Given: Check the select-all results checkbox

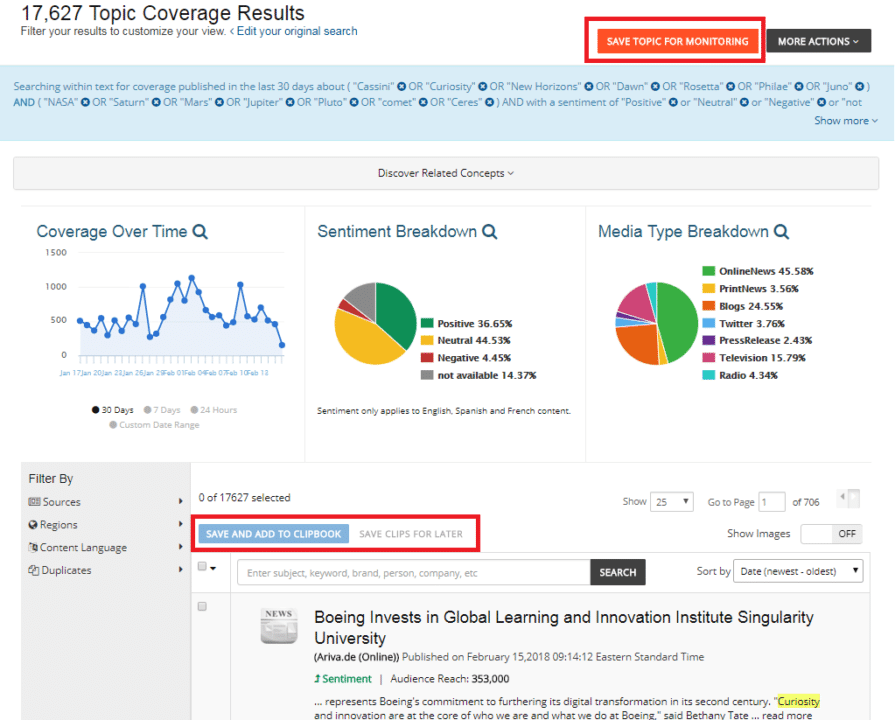Looking at the screenshot, I should click(x=202, y=566).
